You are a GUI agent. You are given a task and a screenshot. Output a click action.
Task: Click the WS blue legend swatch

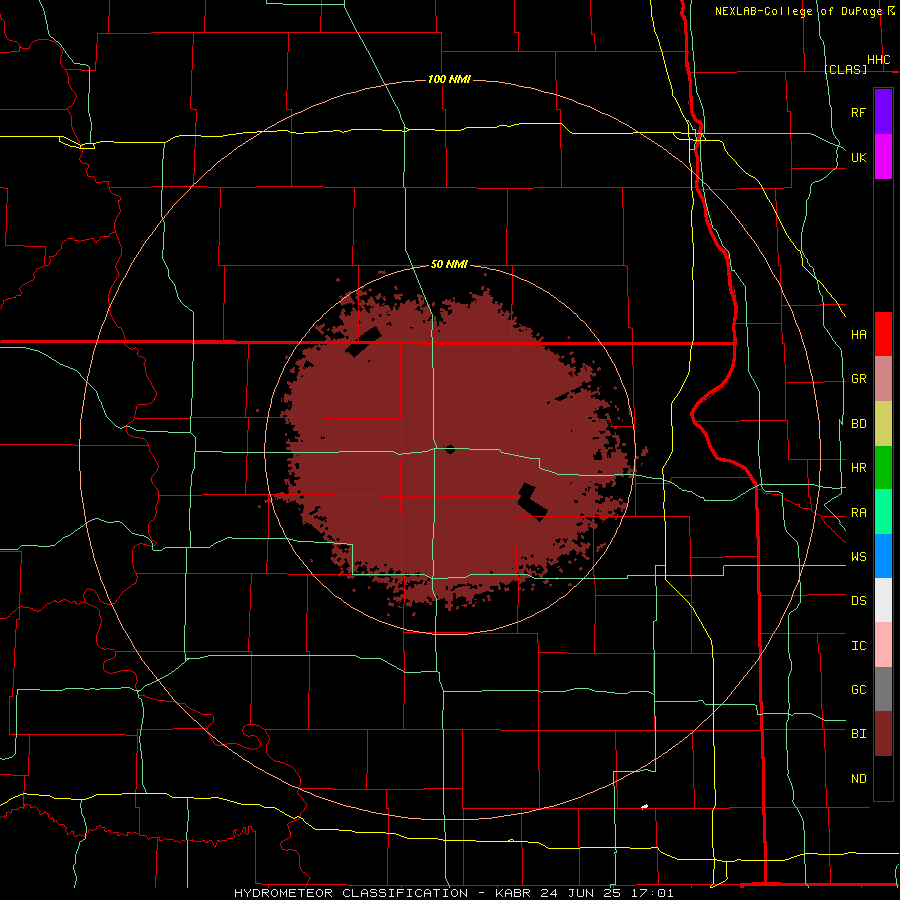pyautogui.click(x=883, y=556)
